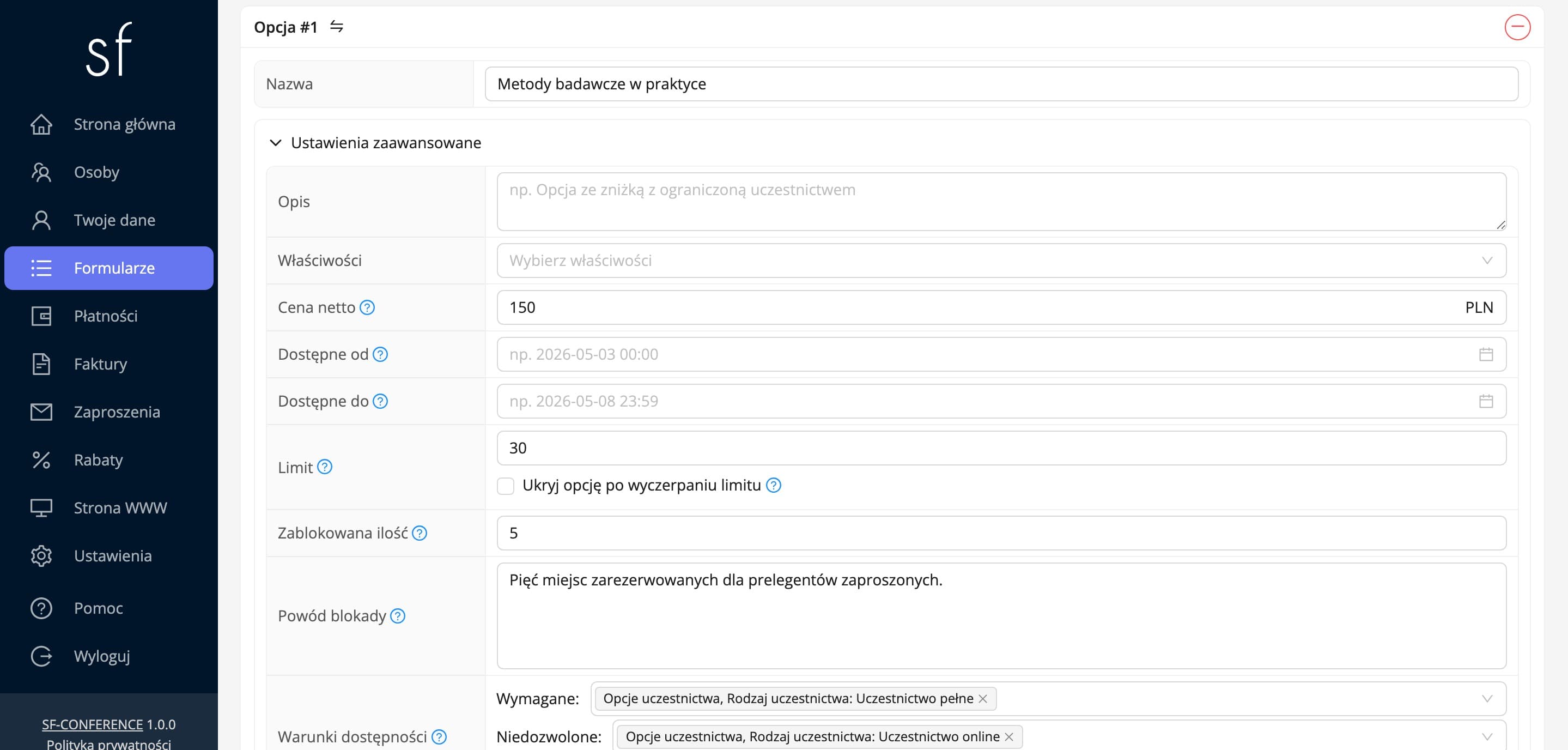Open the Właściwości dropdown
This screenshot has width=1568, height=750.
click(x=1001, y=261)
